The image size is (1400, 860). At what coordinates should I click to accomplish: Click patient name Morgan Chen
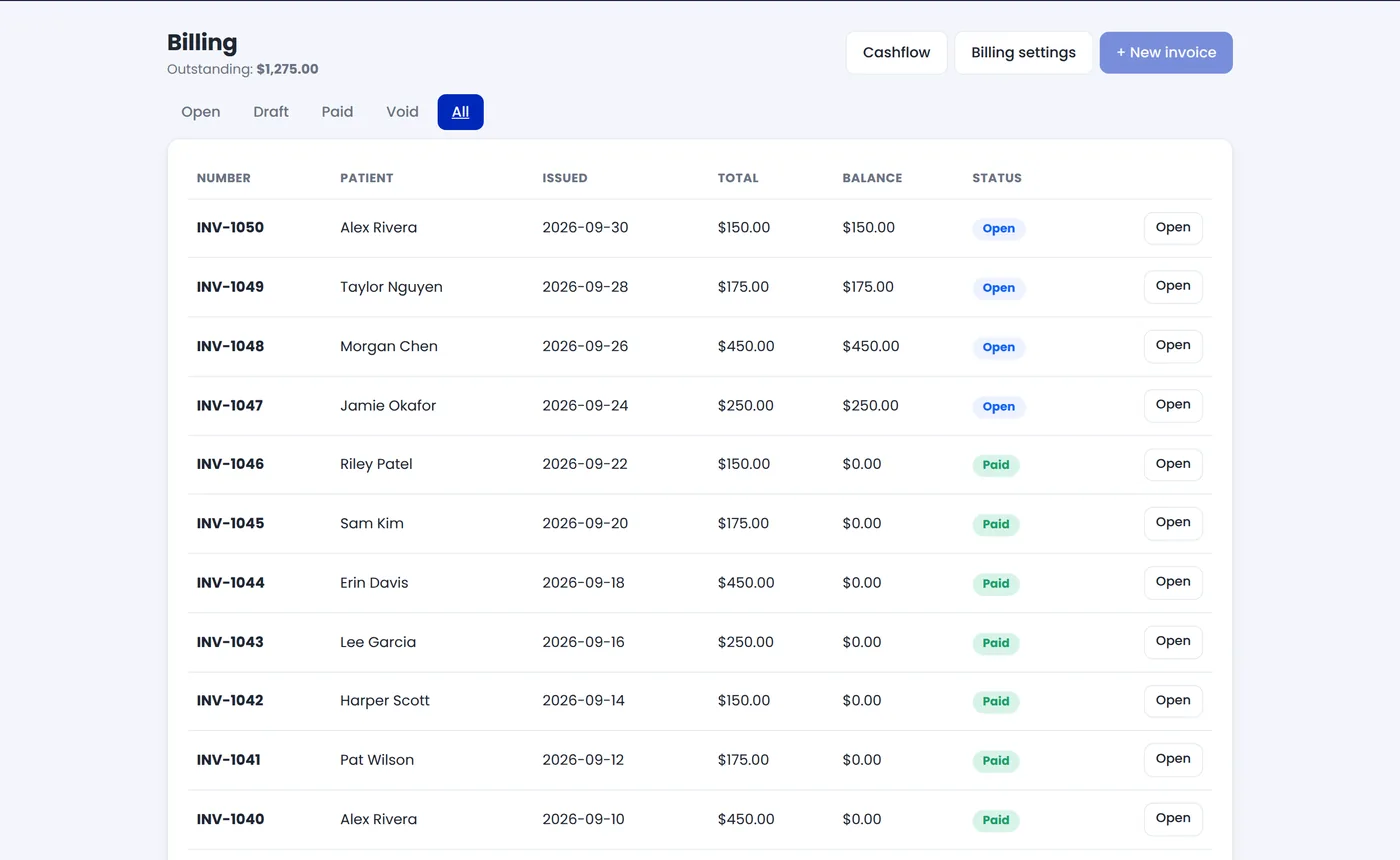point(389,346)
